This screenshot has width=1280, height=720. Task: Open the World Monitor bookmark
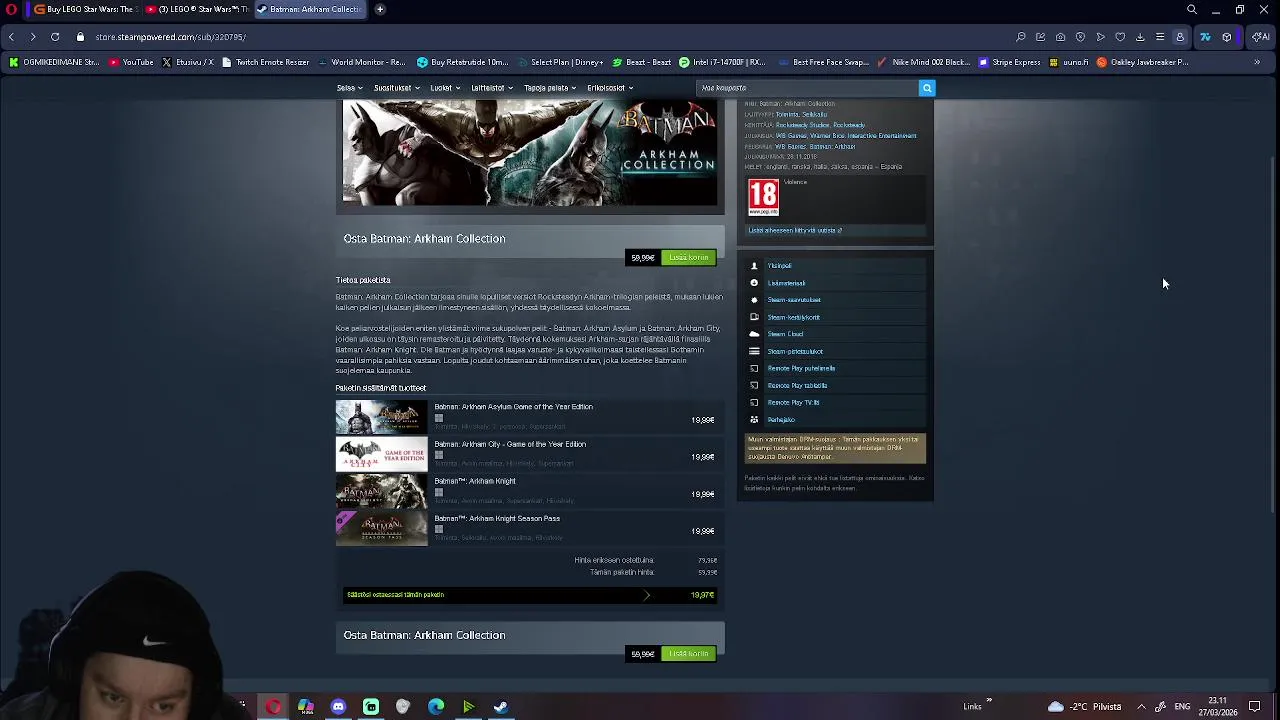tap(361, 62)
